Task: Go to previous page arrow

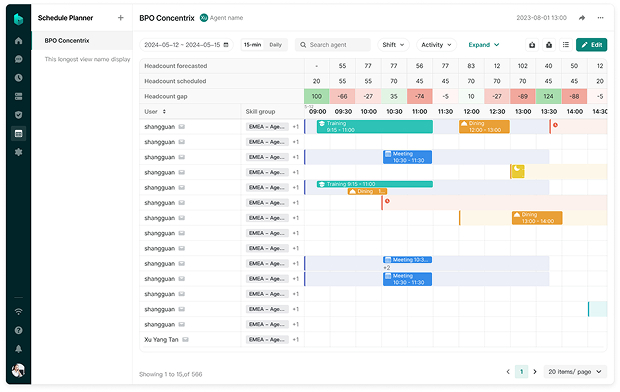Action: (508, 372)
